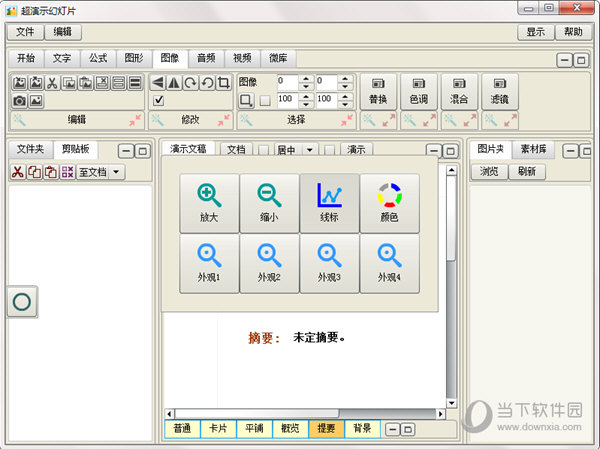Switch to the 素材库 tab
The height and width of the screenshot is (449, 600).
(533, 149)
